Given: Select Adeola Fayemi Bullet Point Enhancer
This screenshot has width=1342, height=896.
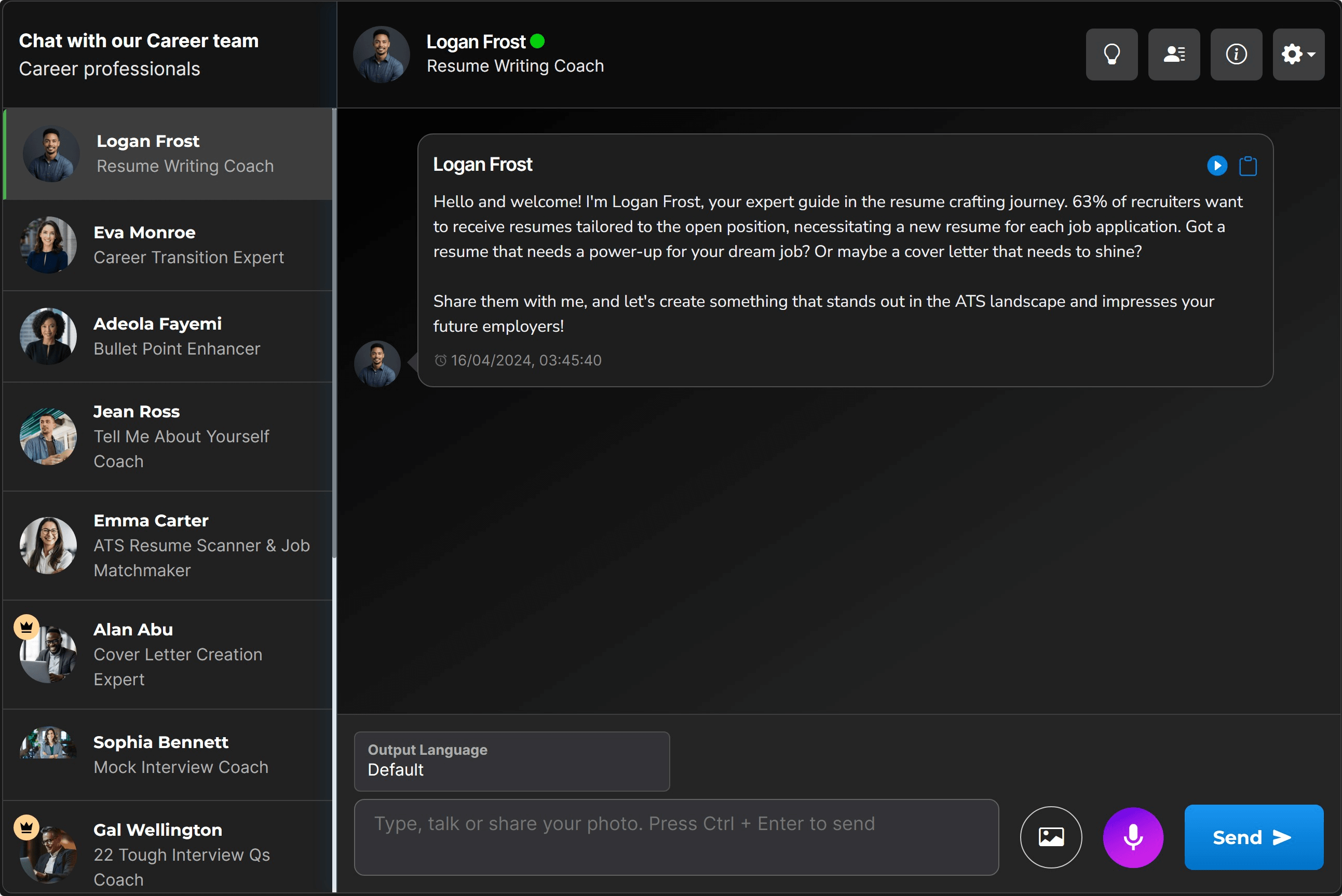Looking at the screenshot, I should tap(167, 336).
